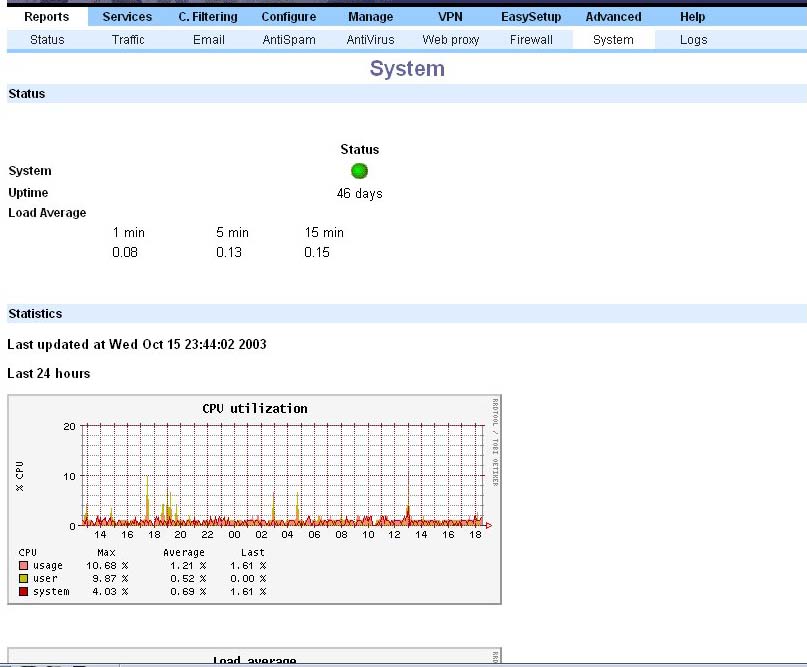The width and height of the screenshot is (807, 667).
Task: Click the CPU utilization graph
Action: 254,499
